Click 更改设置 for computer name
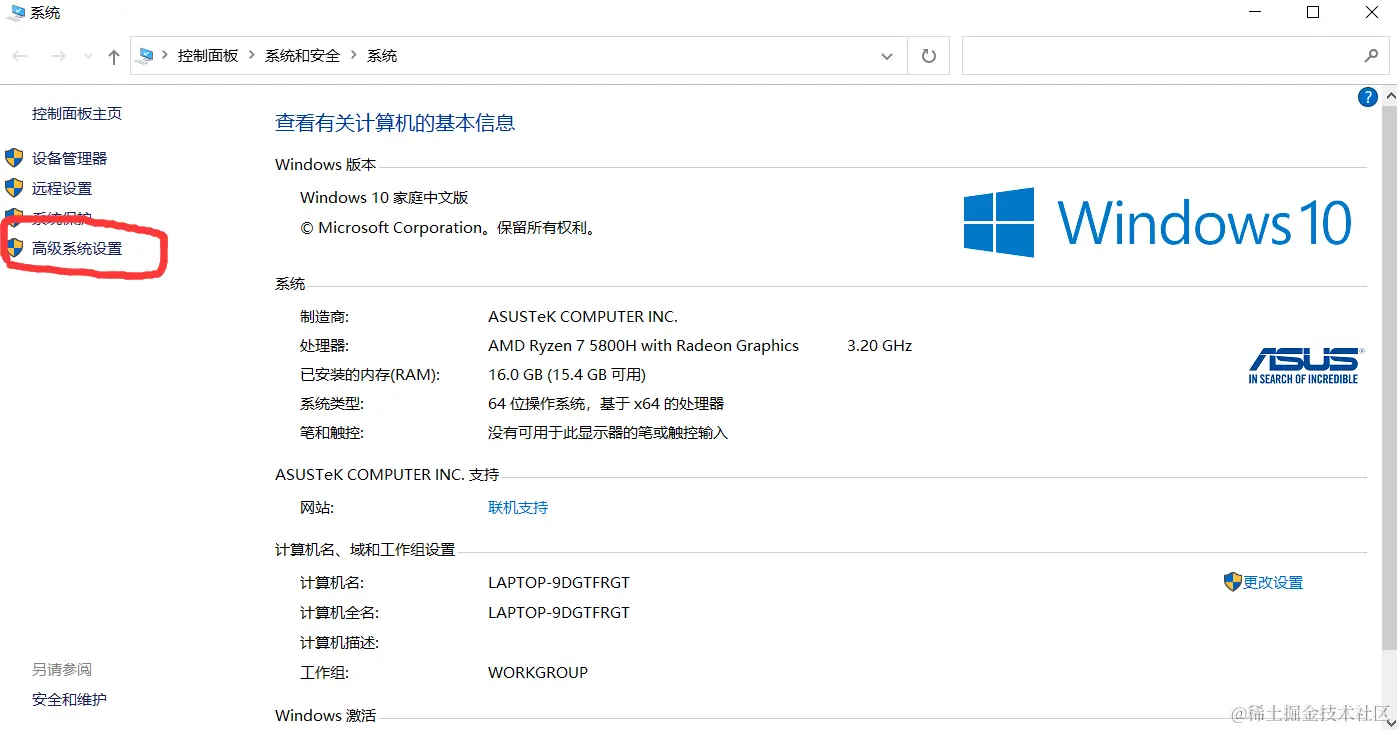1397x730 pixels. coord(1272,581)
